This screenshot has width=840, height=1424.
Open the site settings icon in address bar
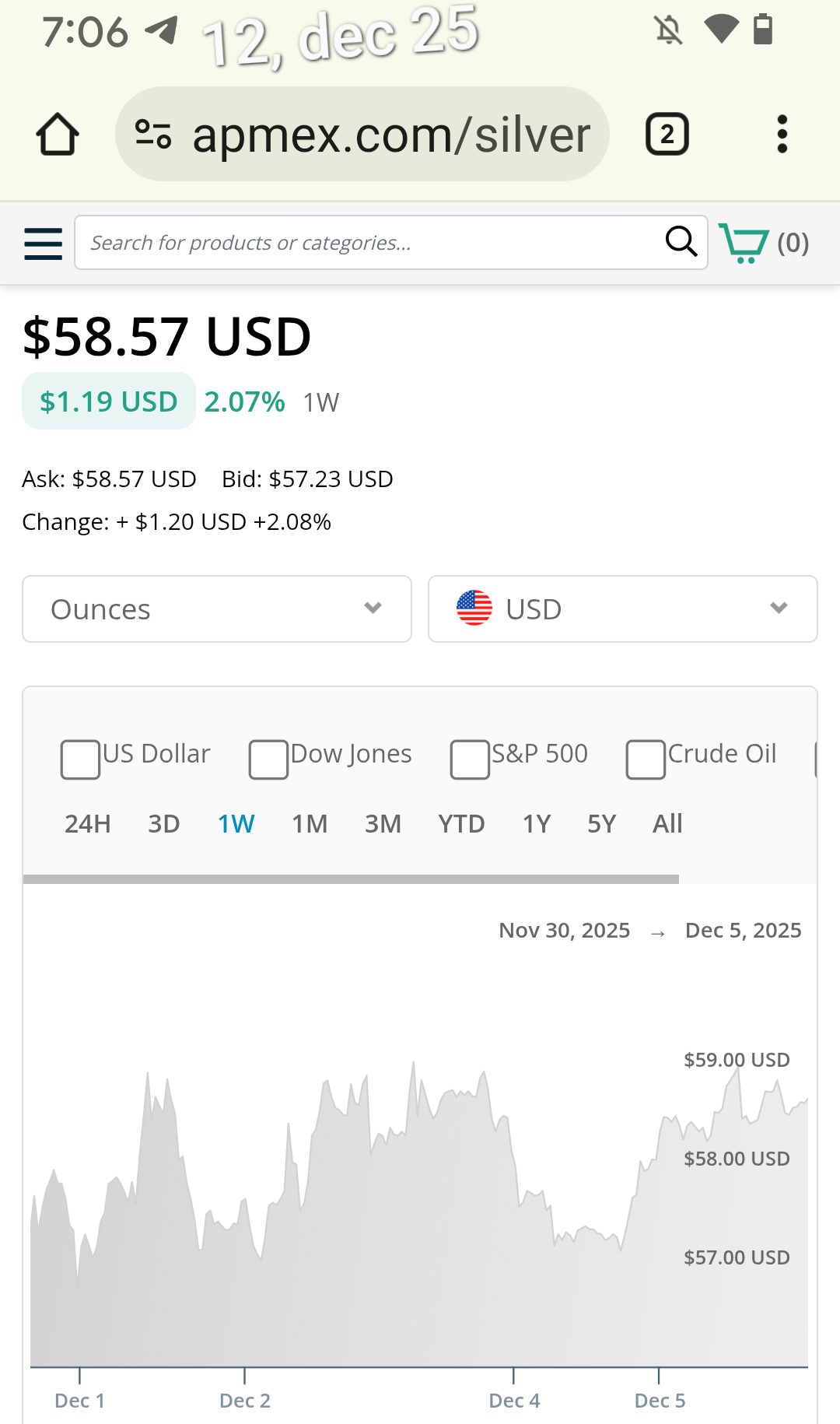click(153, 134)
